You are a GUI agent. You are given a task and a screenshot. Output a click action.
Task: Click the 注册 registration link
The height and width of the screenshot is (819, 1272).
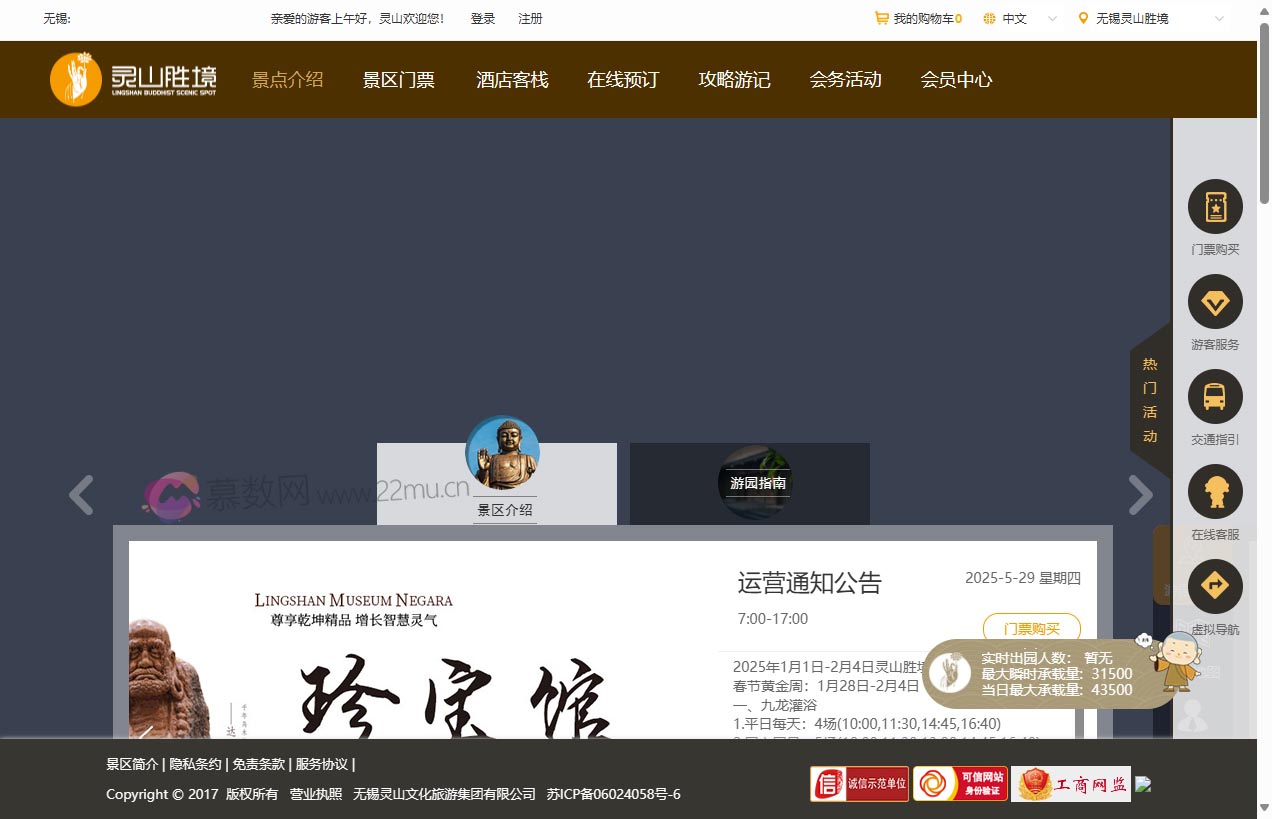click(x=530, y=18)
